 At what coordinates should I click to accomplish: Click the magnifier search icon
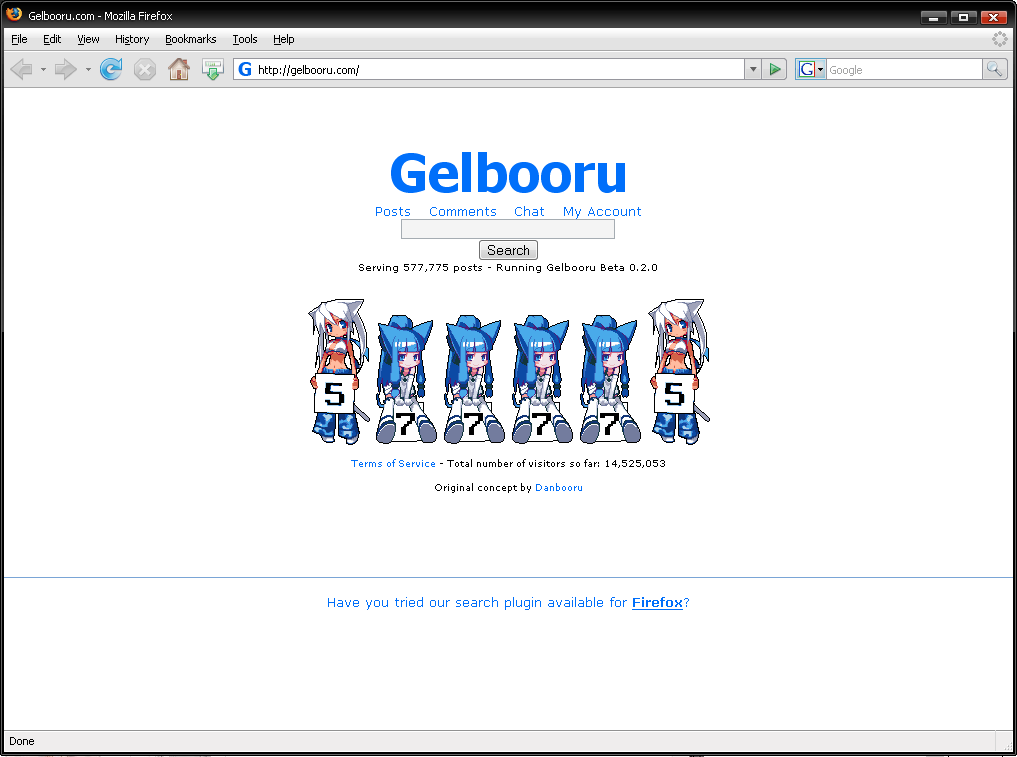pyautogui.click(x=994, y=69)
